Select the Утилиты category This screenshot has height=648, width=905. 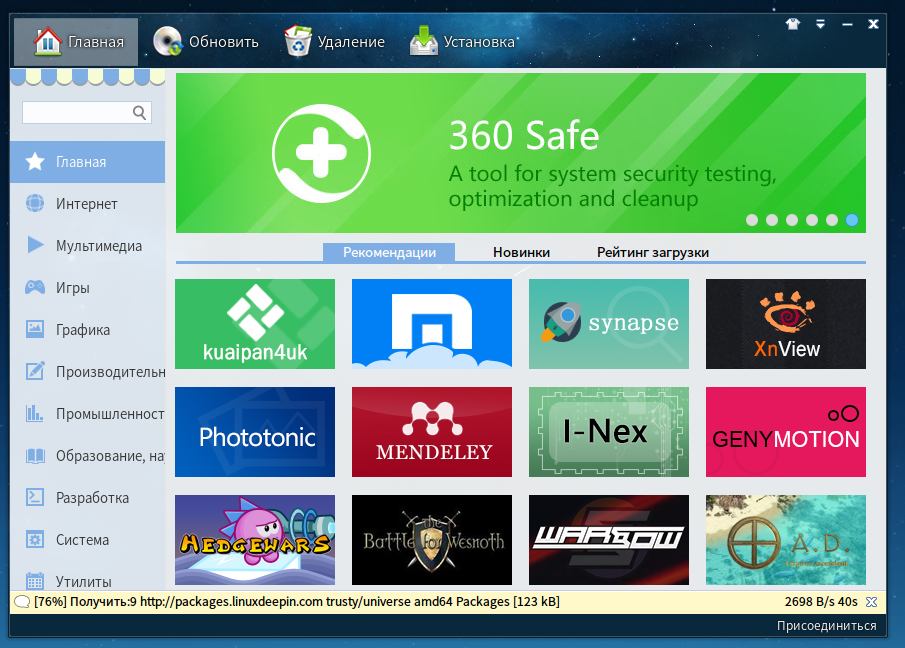coord(87,579)
